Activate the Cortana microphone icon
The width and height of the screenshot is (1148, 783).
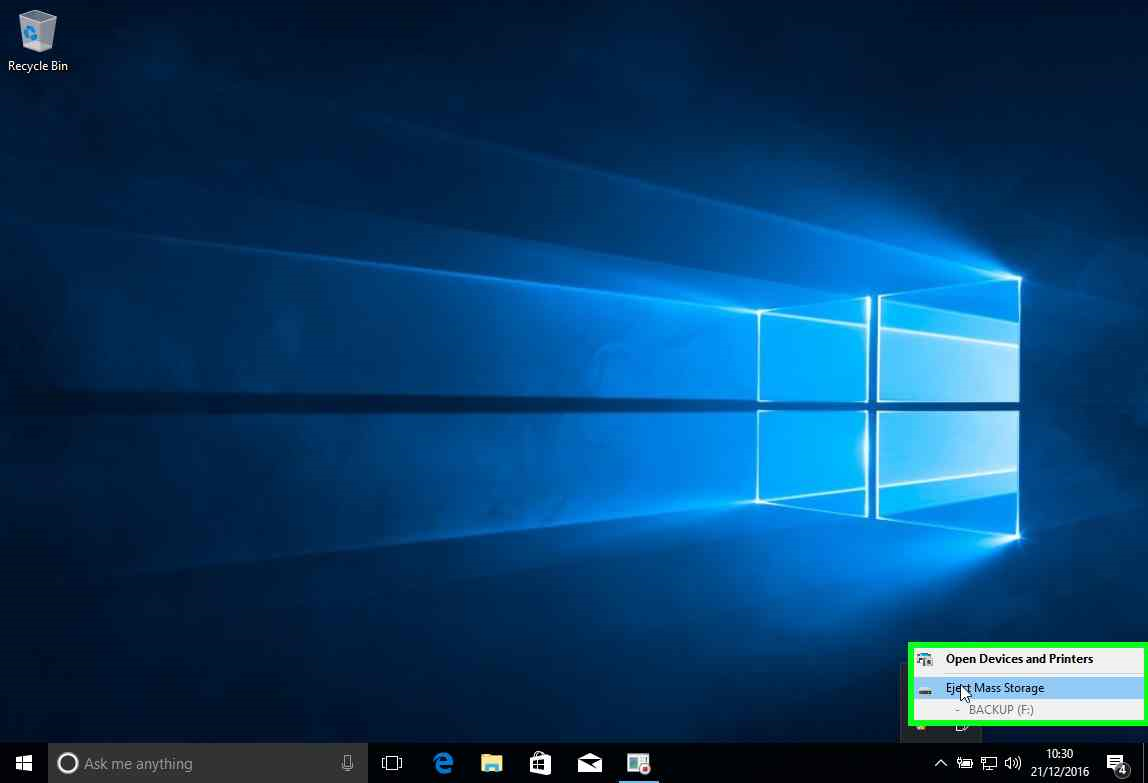[347, 763]
